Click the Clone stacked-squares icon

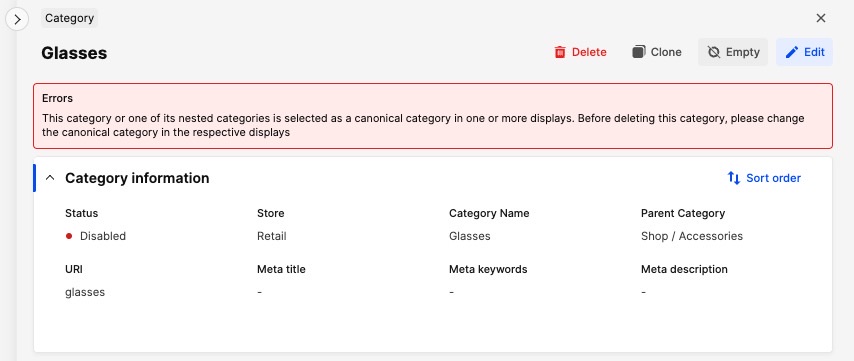[638, 52]
